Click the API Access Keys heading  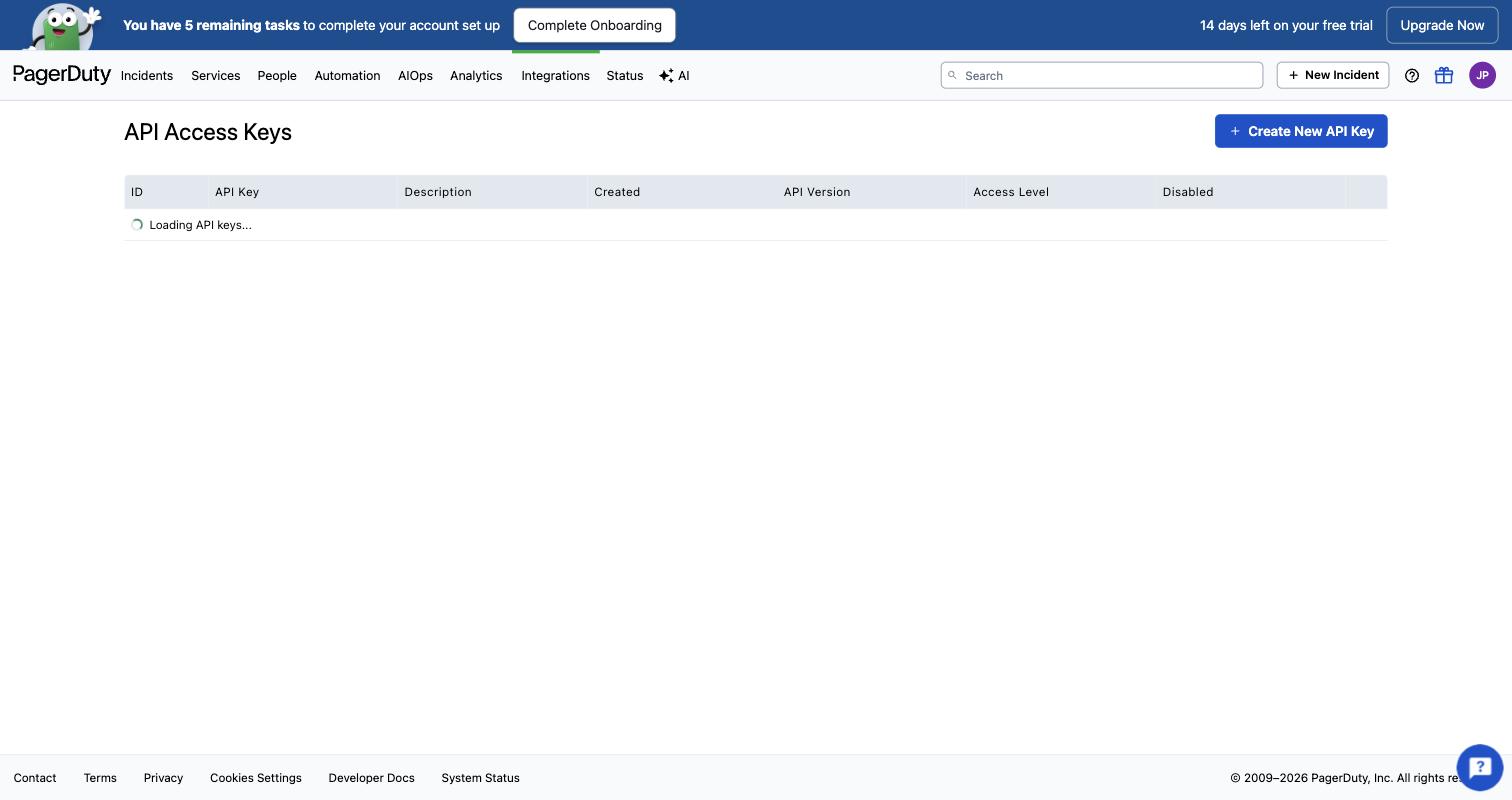(208, 132)
